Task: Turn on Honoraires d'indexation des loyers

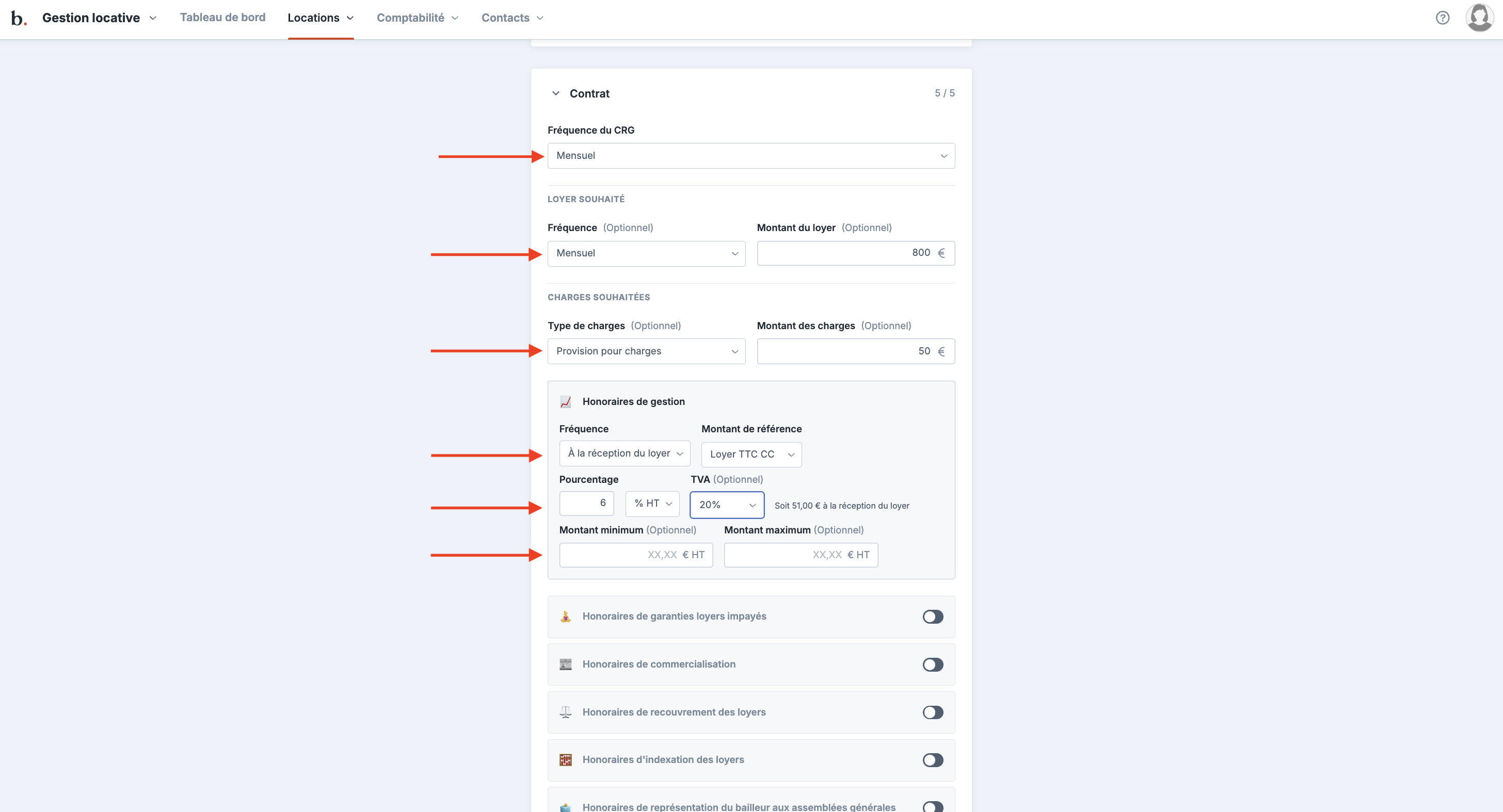Action: coord(932,759)
